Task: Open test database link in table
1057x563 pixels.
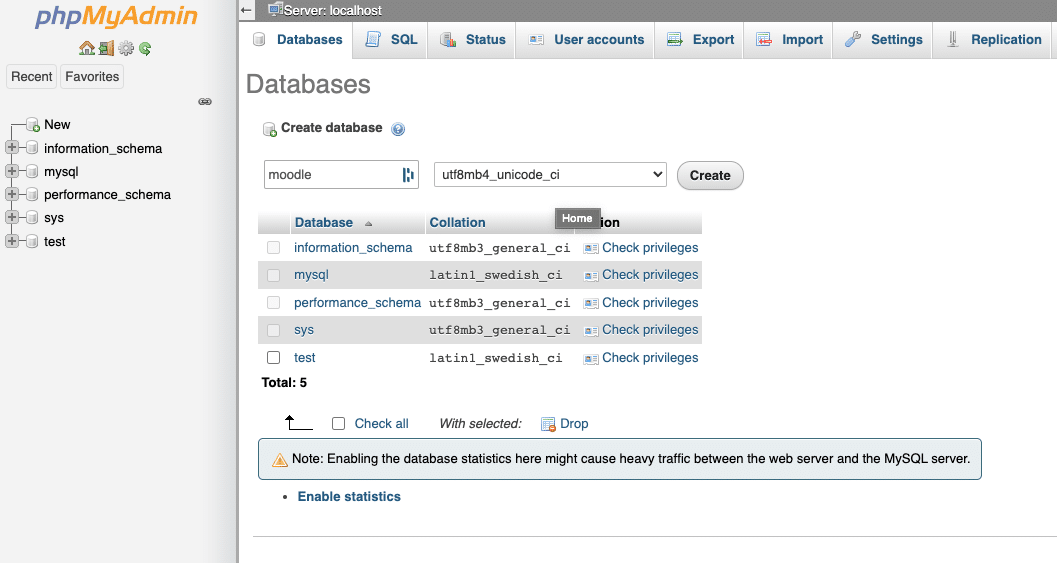Action: [305, 357]
